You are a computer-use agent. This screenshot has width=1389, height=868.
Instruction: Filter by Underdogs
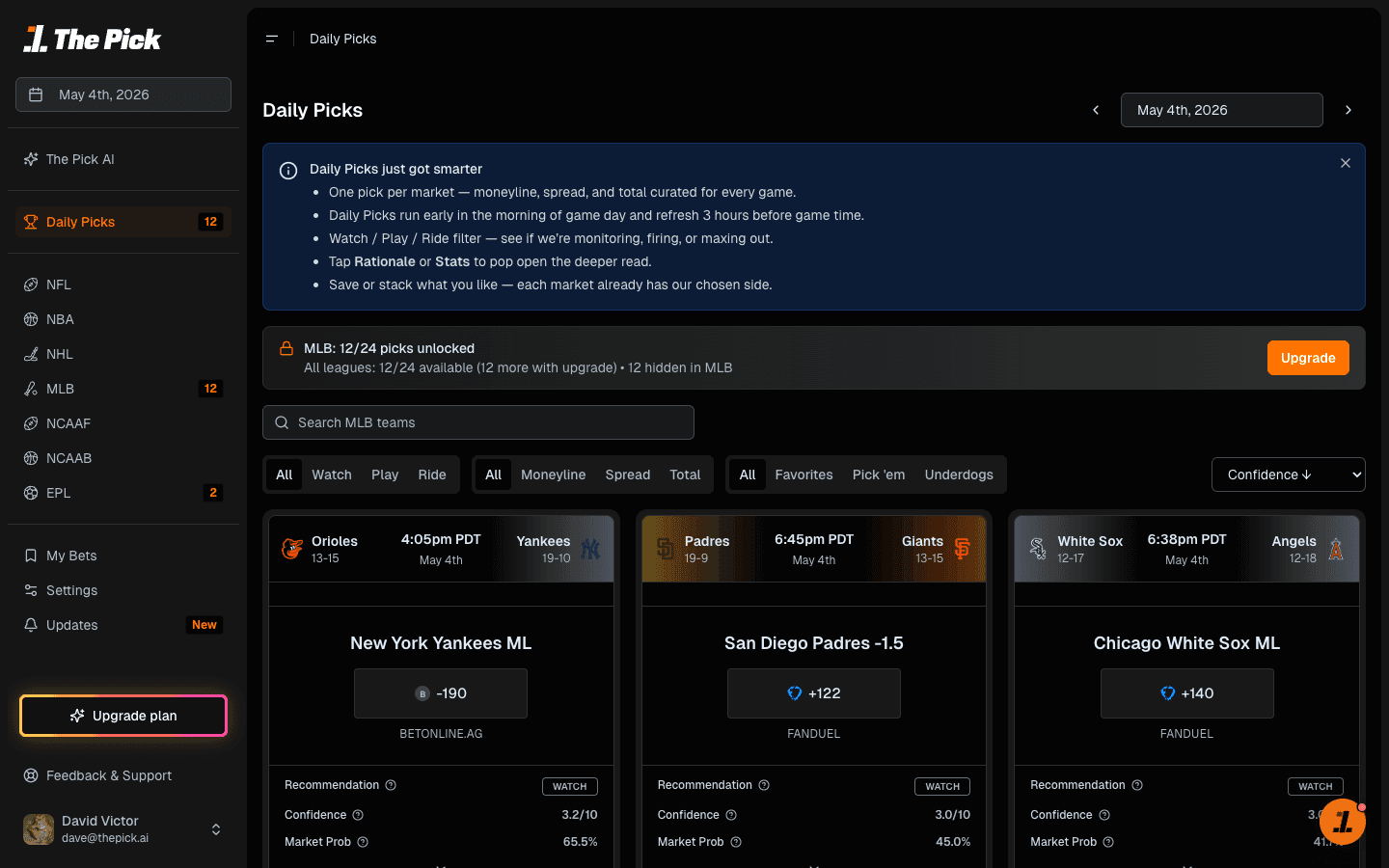coord(959,475)
